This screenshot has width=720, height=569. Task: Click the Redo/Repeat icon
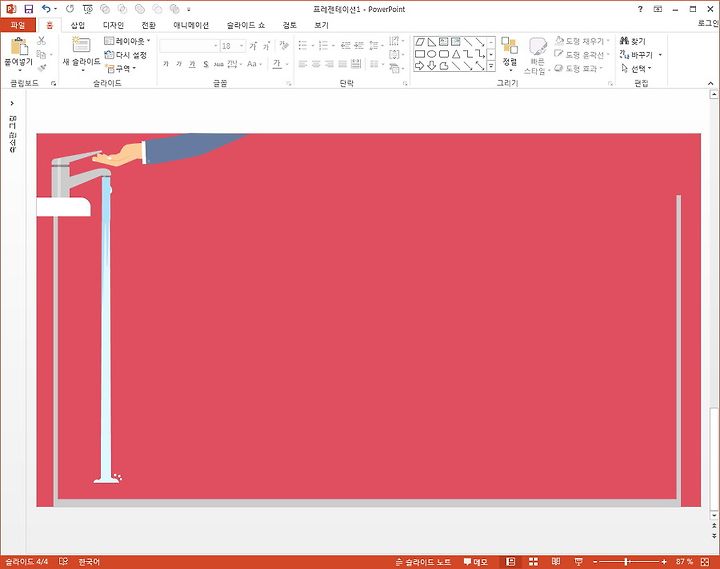[70, 9]
